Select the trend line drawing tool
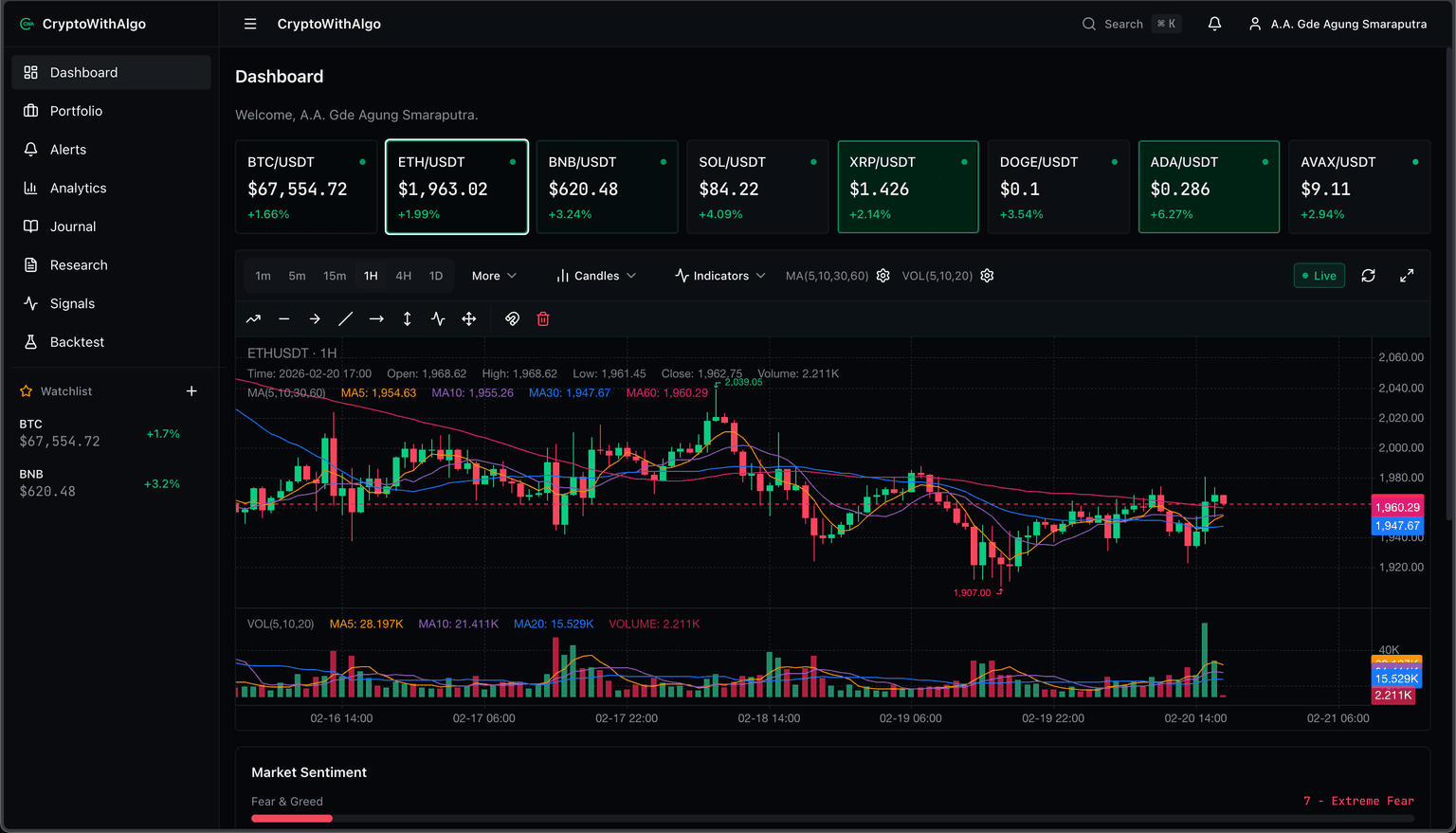The image size is (1456, 833). click(x=253, y=318)
